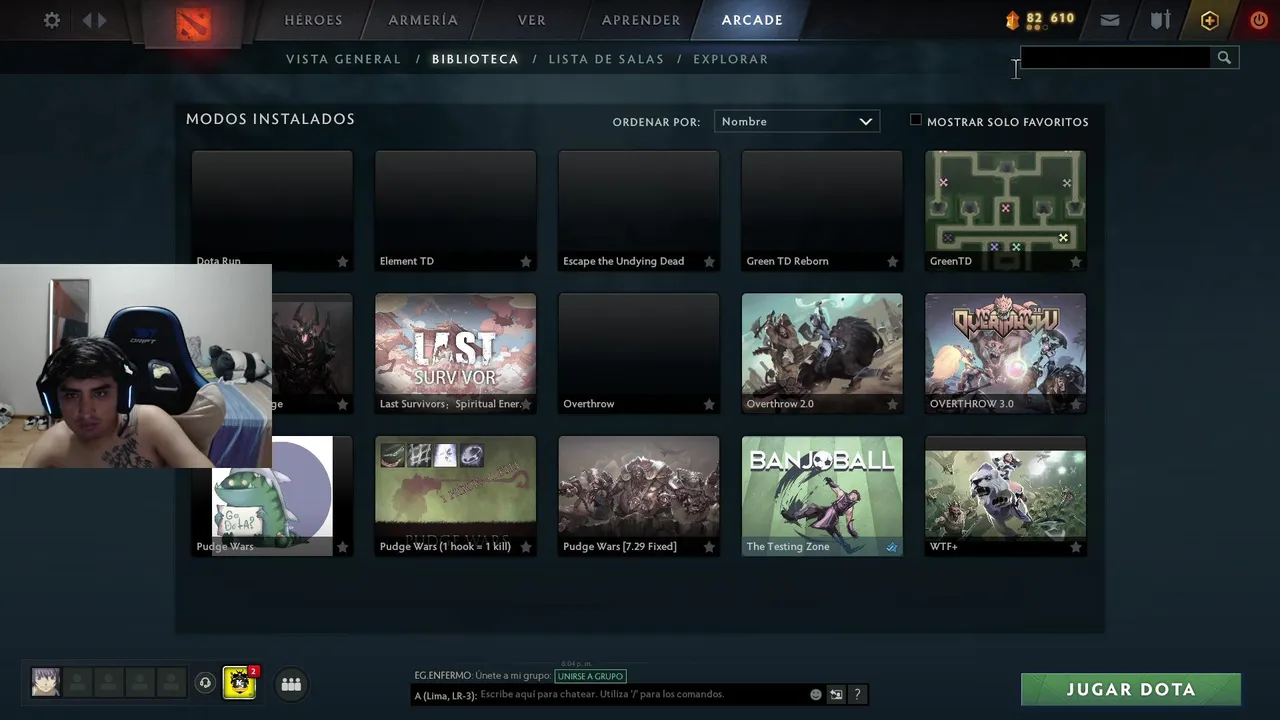The width and height of the screenshot is (1280, 720).
Task: Open chat help question mark
Action: point(857,694)
